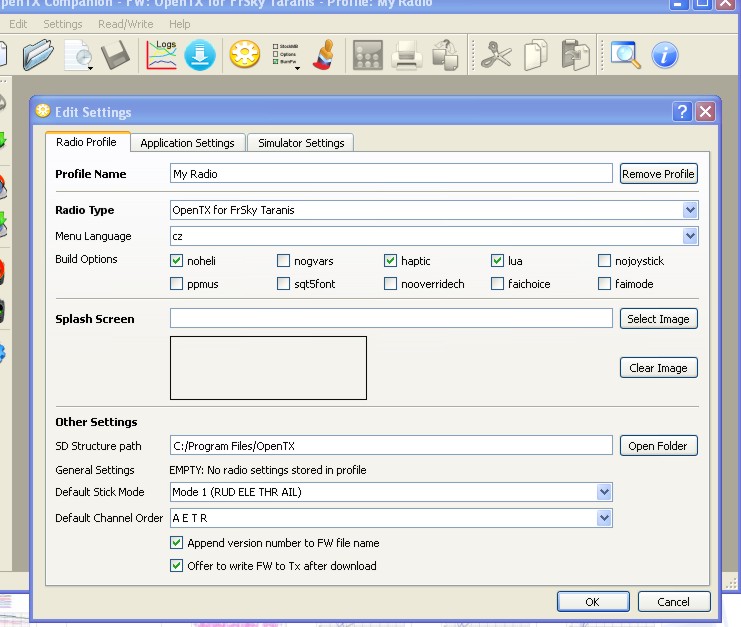The width and height of the screenshot is (741, 627).
Task: Click the blue download firmware icon
Action: click(x=200, y=54)
